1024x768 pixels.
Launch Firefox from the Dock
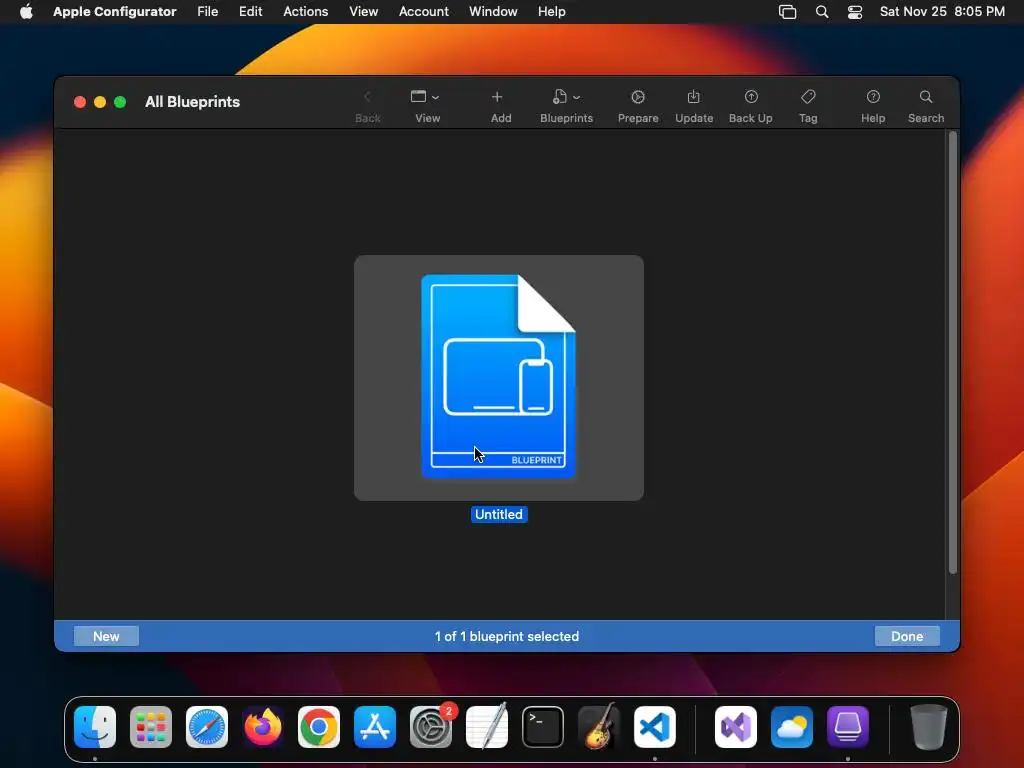click(263, 726)
